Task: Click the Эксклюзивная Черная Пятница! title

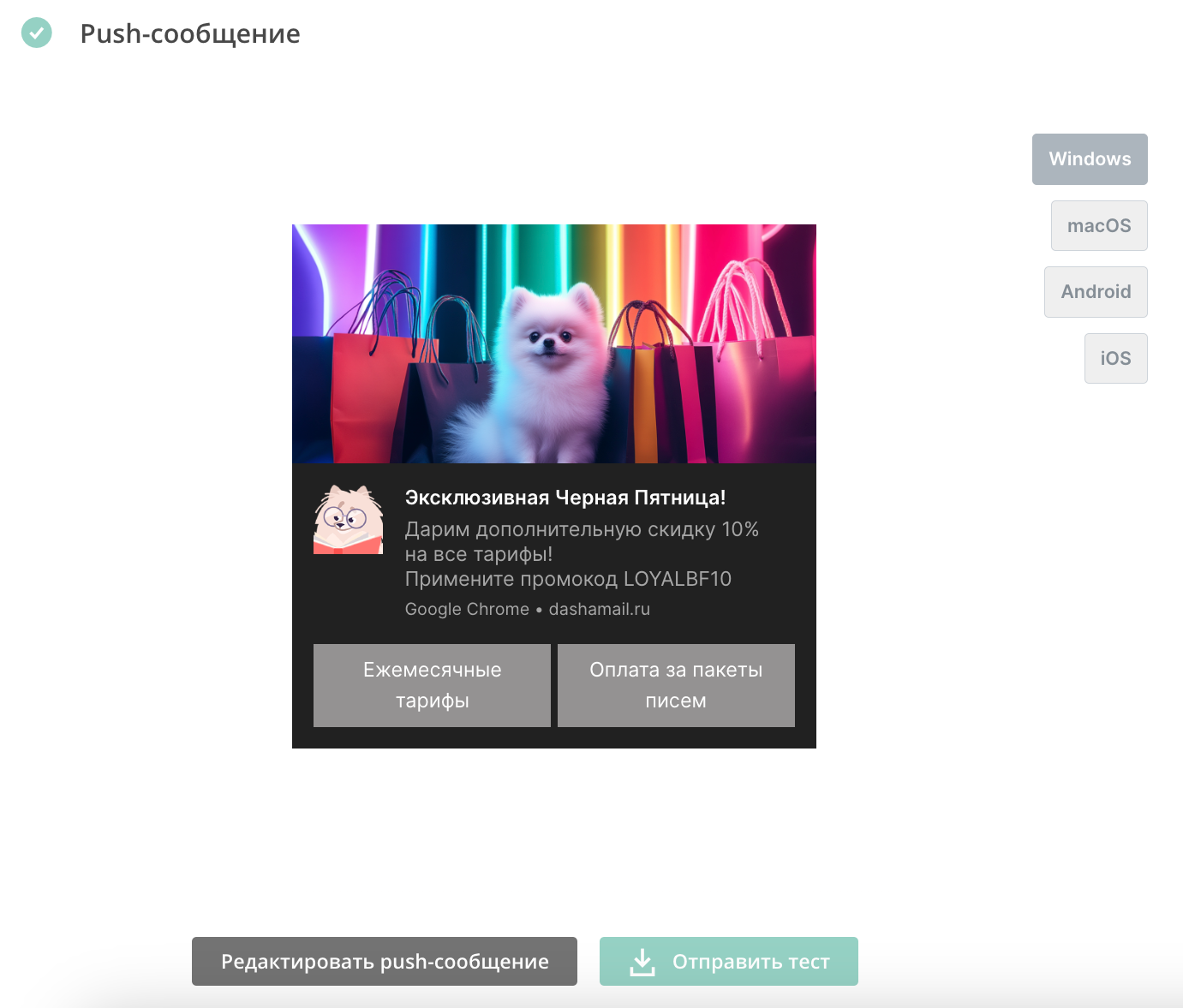Action: tap(565, 498)
